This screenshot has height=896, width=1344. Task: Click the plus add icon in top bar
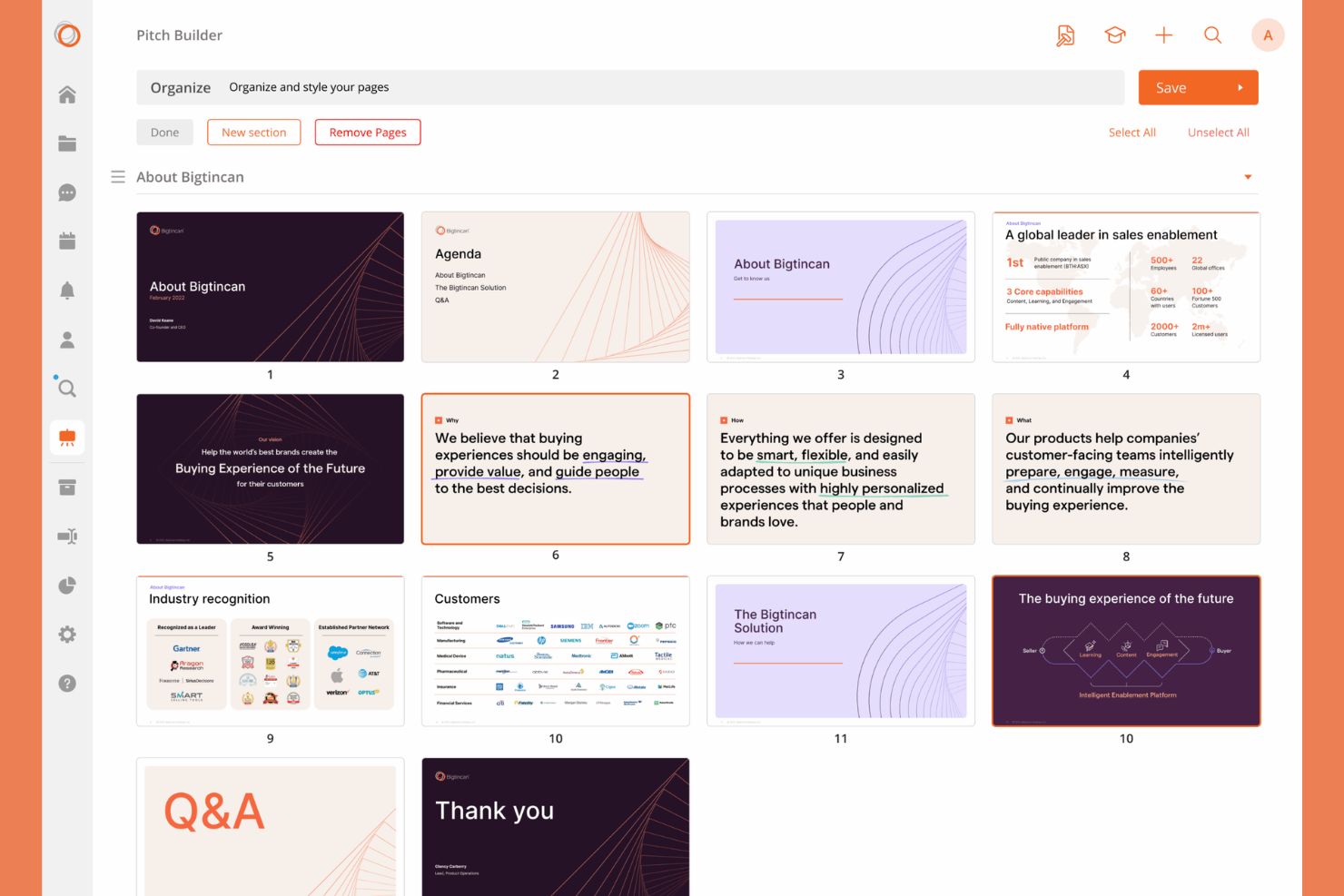pos(1164,35)
